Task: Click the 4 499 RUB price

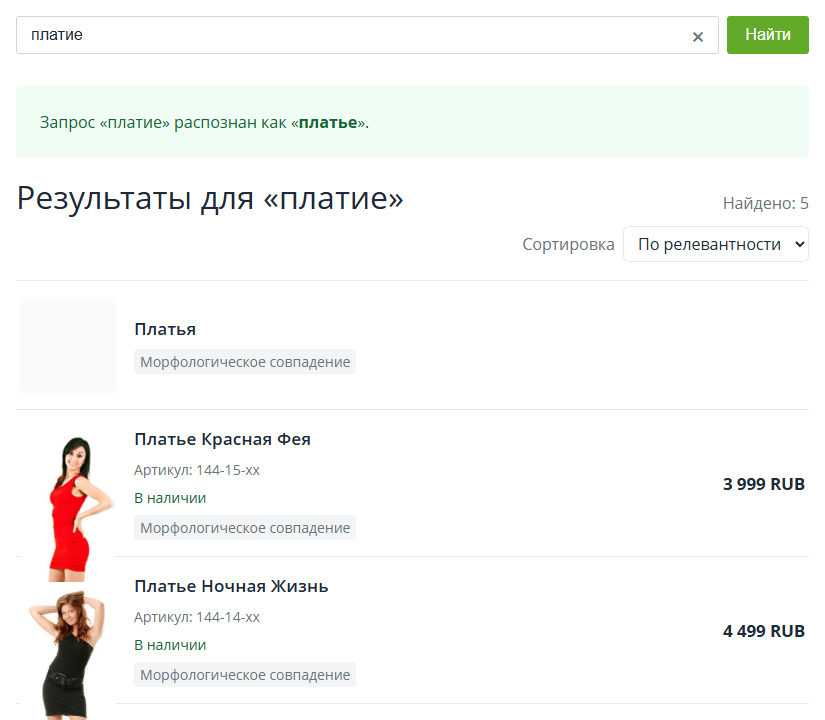Action: tap(764, 631)
